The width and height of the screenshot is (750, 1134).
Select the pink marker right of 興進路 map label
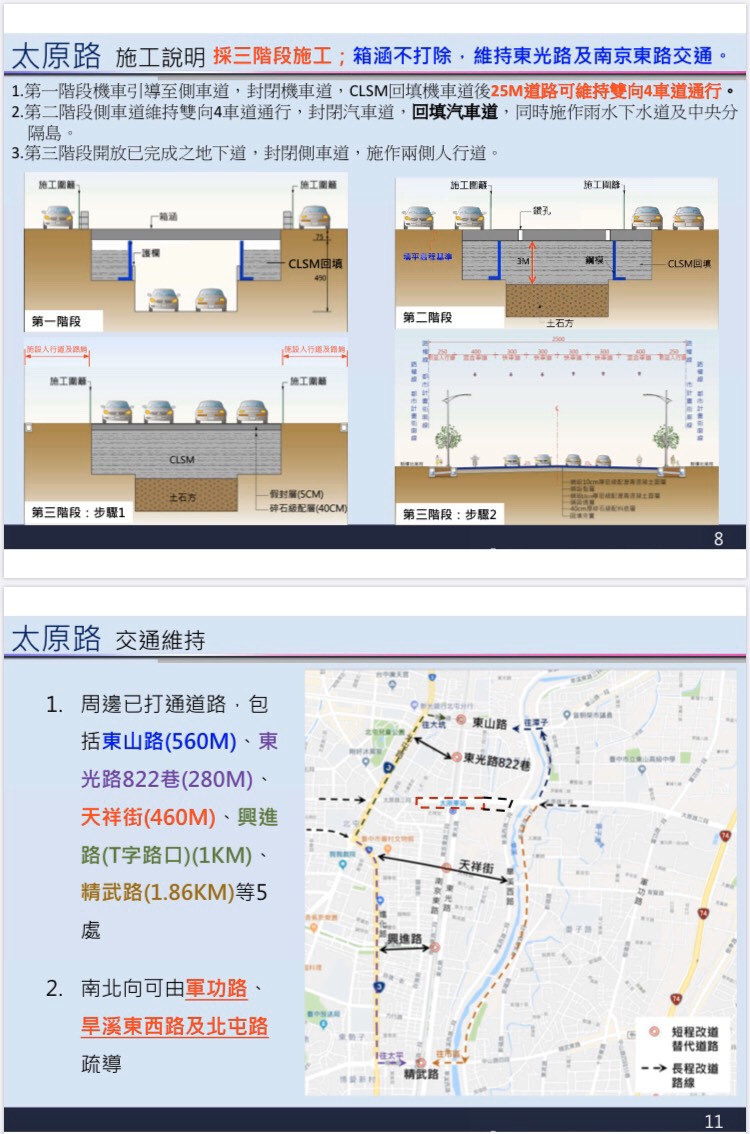pyautogui.click(x=435, y=945)
